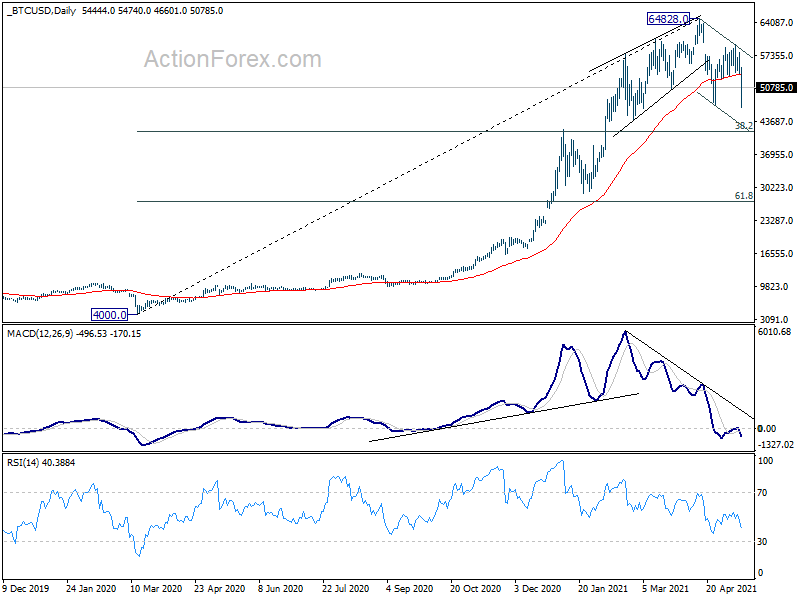The height and width of the screenshot is (600, 800).
Task: Select the _BTCUSD,Daily chart title
Action: tap(41, 11)
